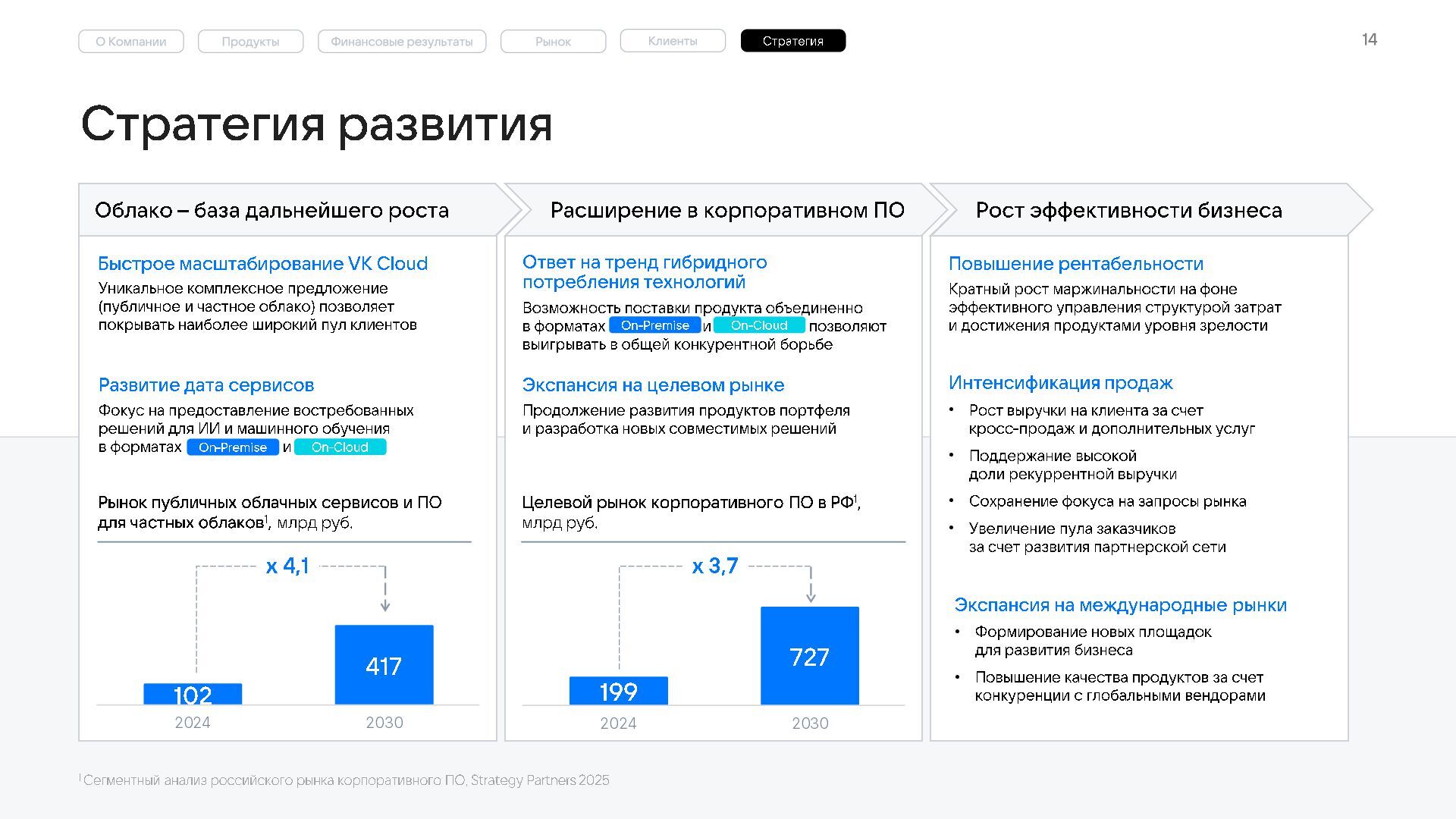
Task: Switch to the Продукты tab
Action: click(x=250, y=41)
